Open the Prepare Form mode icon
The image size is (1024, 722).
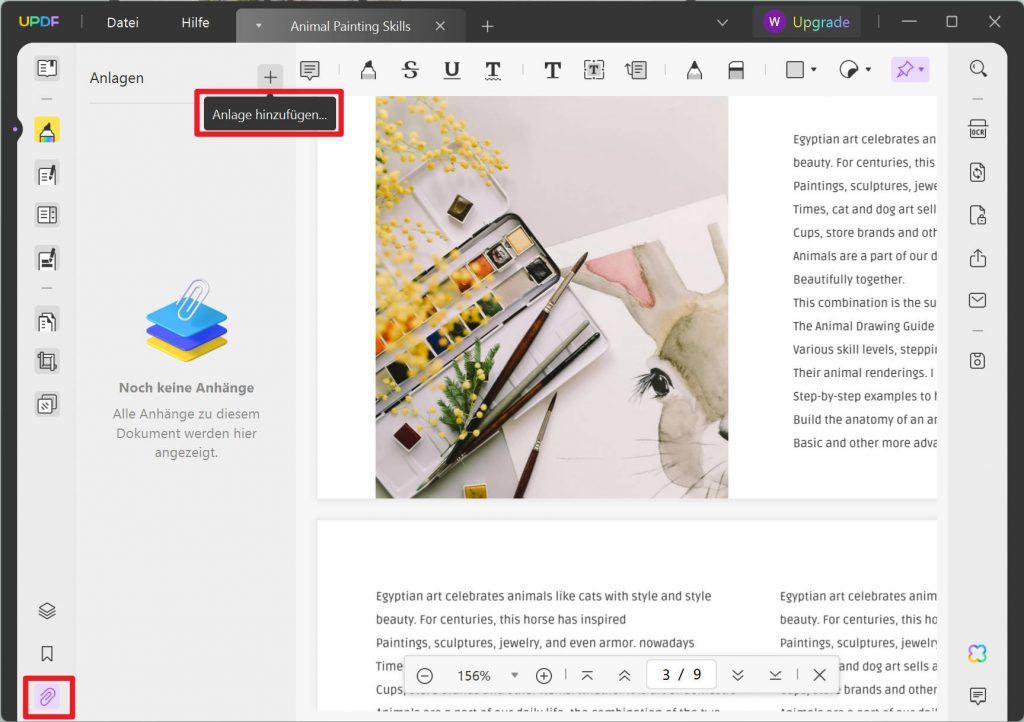point(47,215)
